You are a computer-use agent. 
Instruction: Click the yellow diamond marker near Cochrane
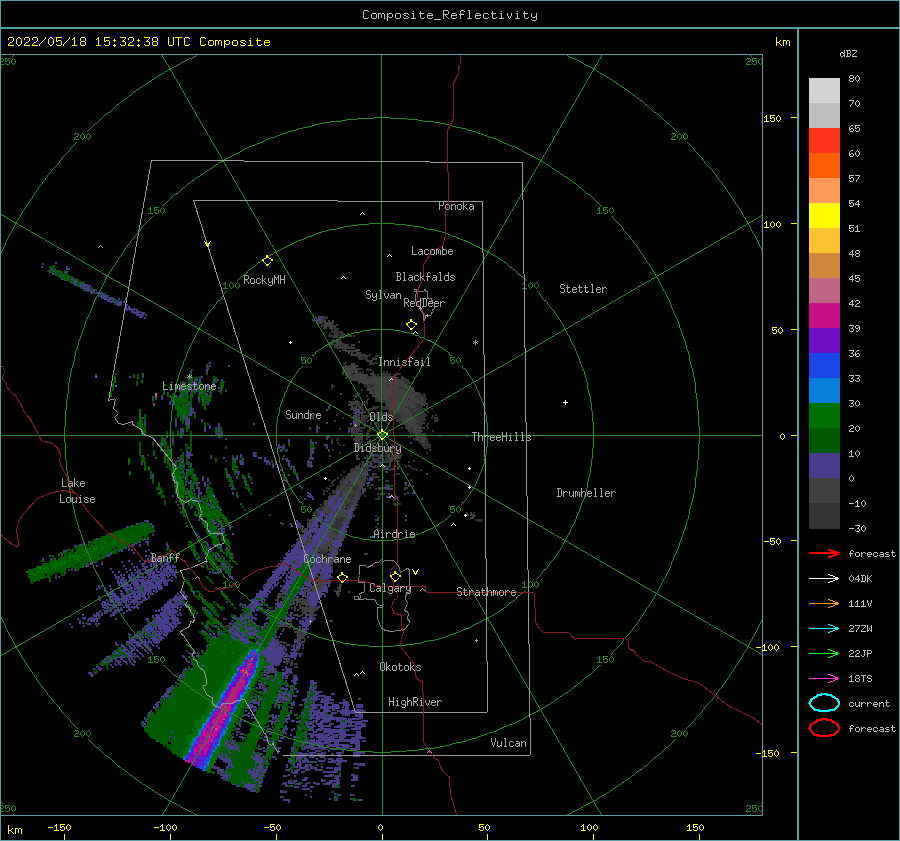[343, 577]
